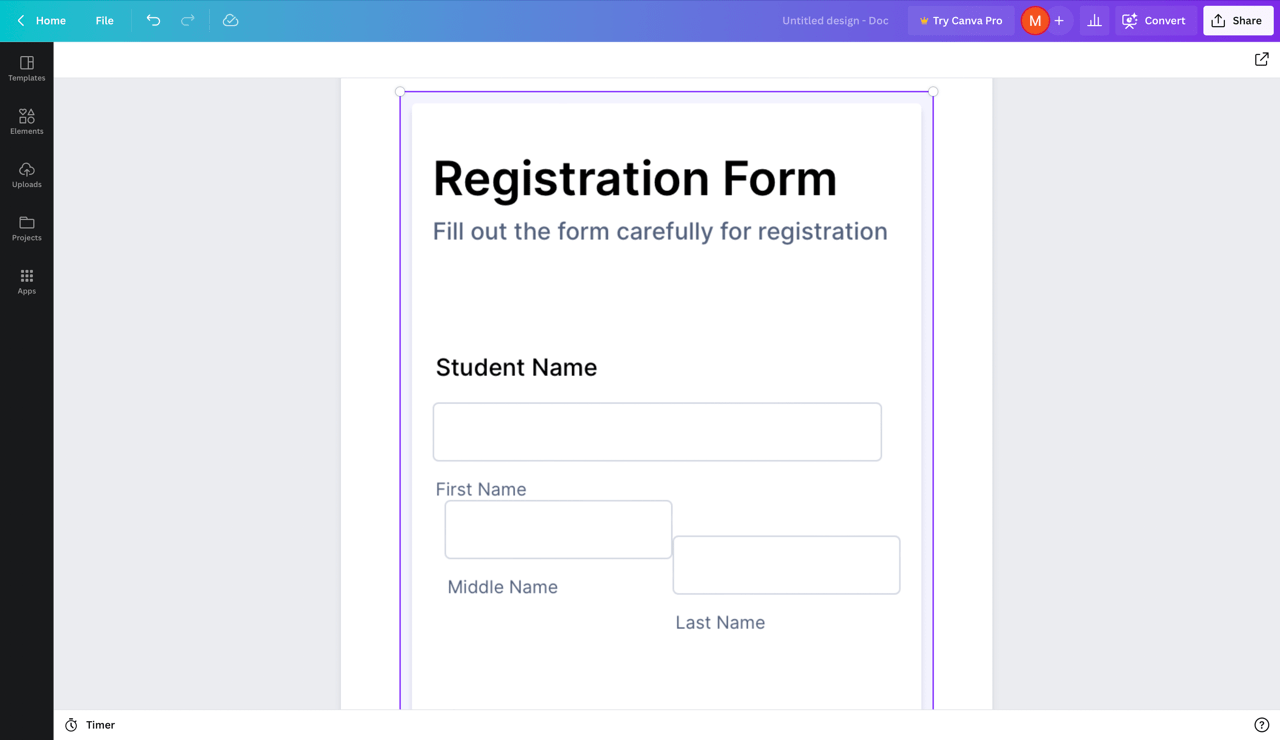Image resolution: width=1280 pixels, height=740 pixels.
Task: Click Try Canva Pro
Action: tap(960, 20)
